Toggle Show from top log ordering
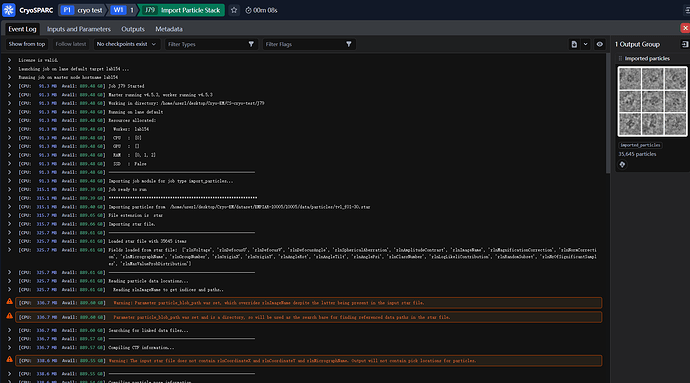690x383 pixels. 27,44
